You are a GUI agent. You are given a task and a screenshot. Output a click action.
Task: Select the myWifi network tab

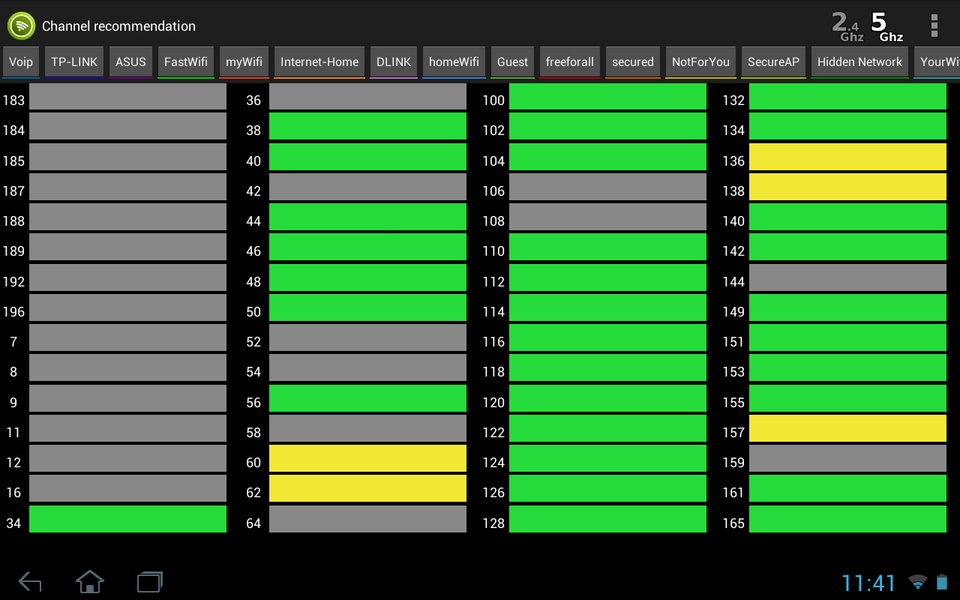pyautogui.click(x=244, y=62)
